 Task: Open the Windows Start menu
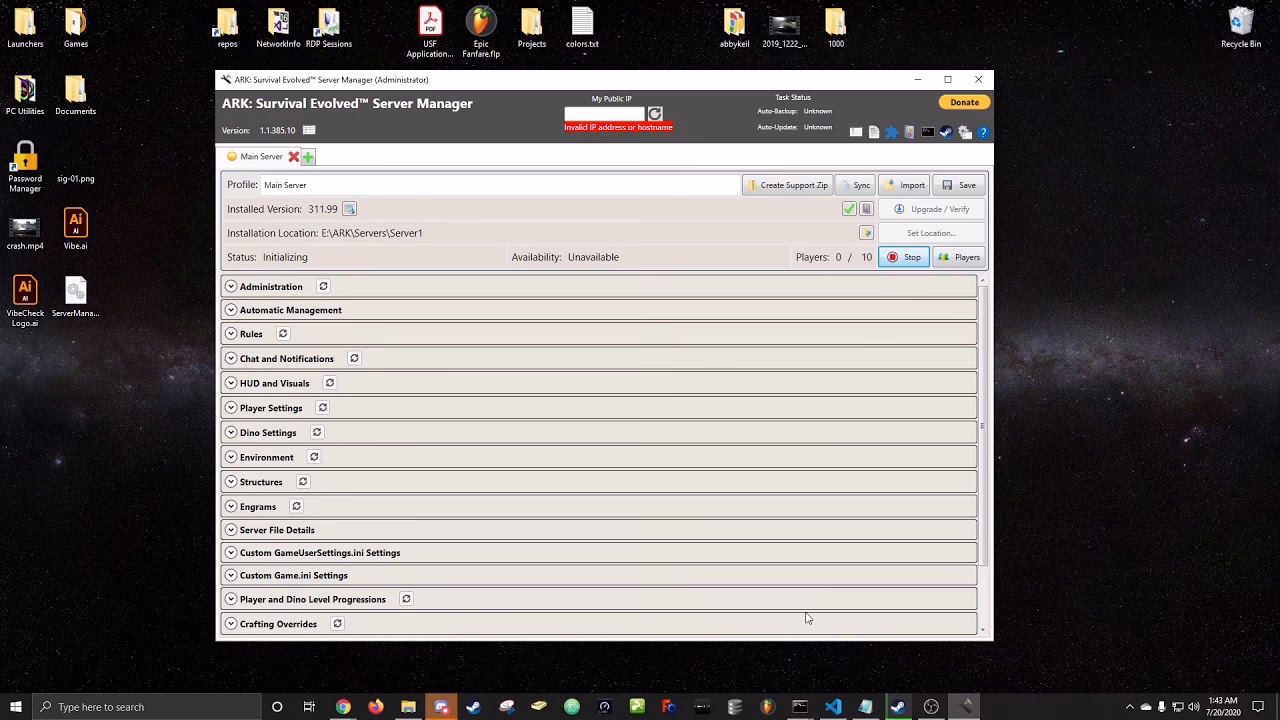coord(16,707)
